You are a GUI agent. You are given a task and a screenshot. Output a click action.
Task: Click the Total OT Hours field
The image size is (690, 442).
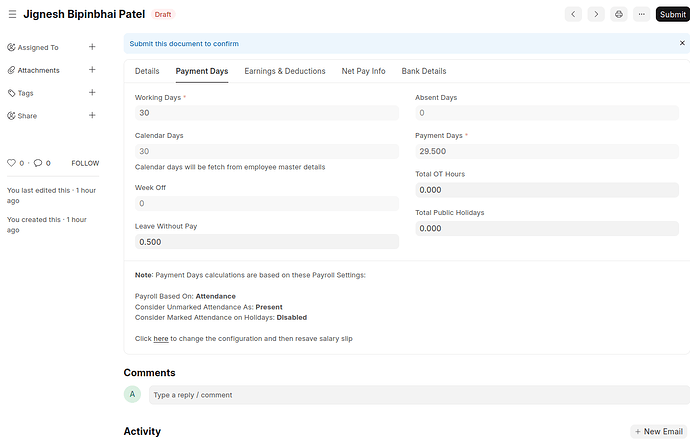coord(547,190)
